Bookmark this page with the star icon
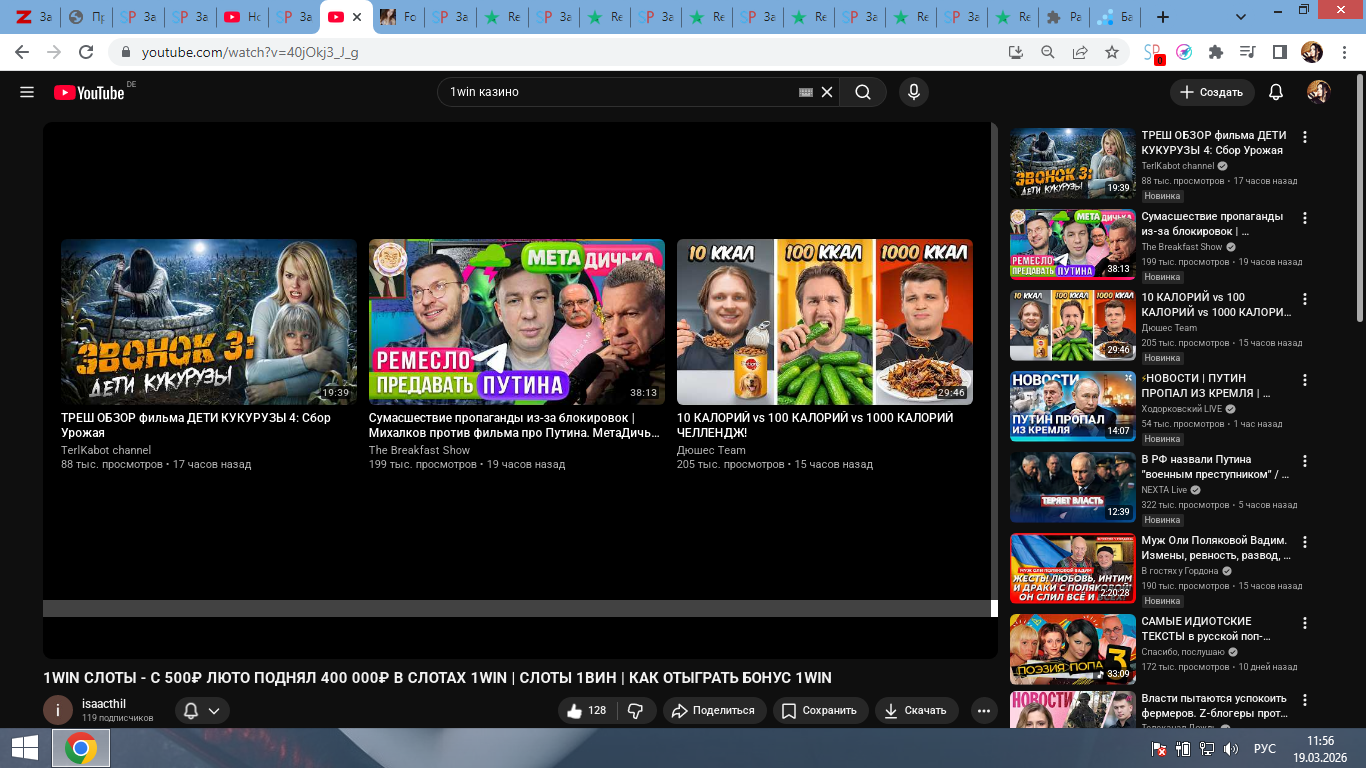This screenshot has width=1366, height=768. tap(1111, 52)
